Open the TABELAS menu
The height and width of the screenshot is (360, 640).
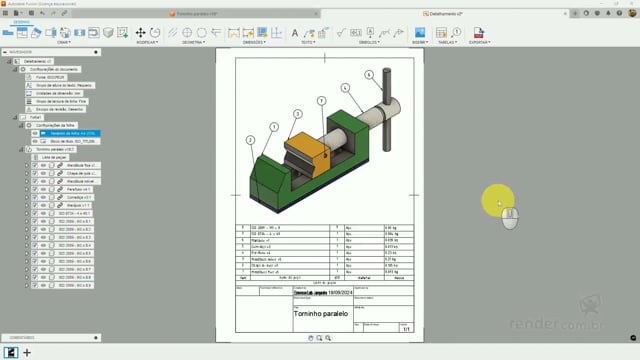447,42
